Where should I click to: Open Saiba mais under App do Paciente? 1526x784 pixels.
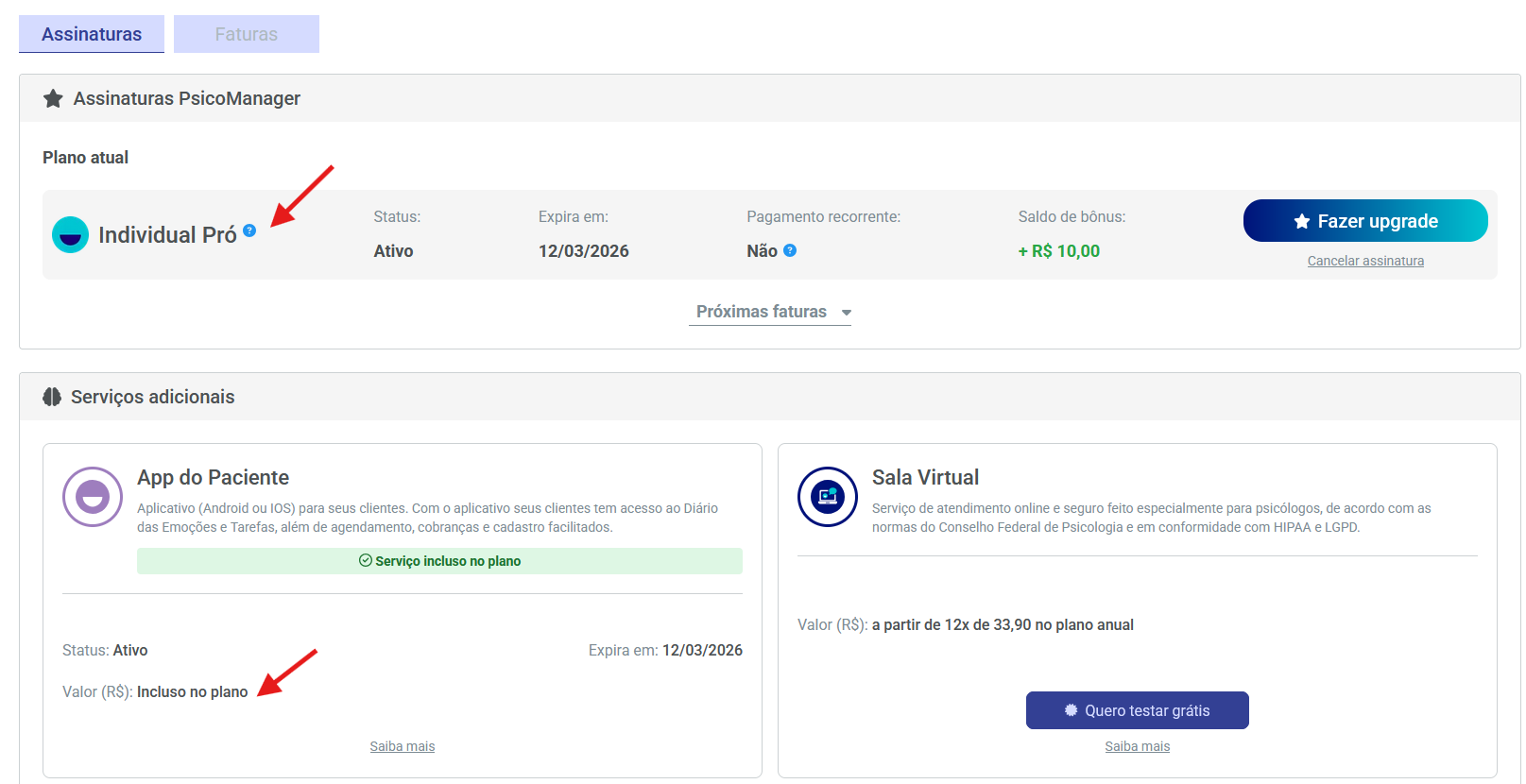(403, 746)
